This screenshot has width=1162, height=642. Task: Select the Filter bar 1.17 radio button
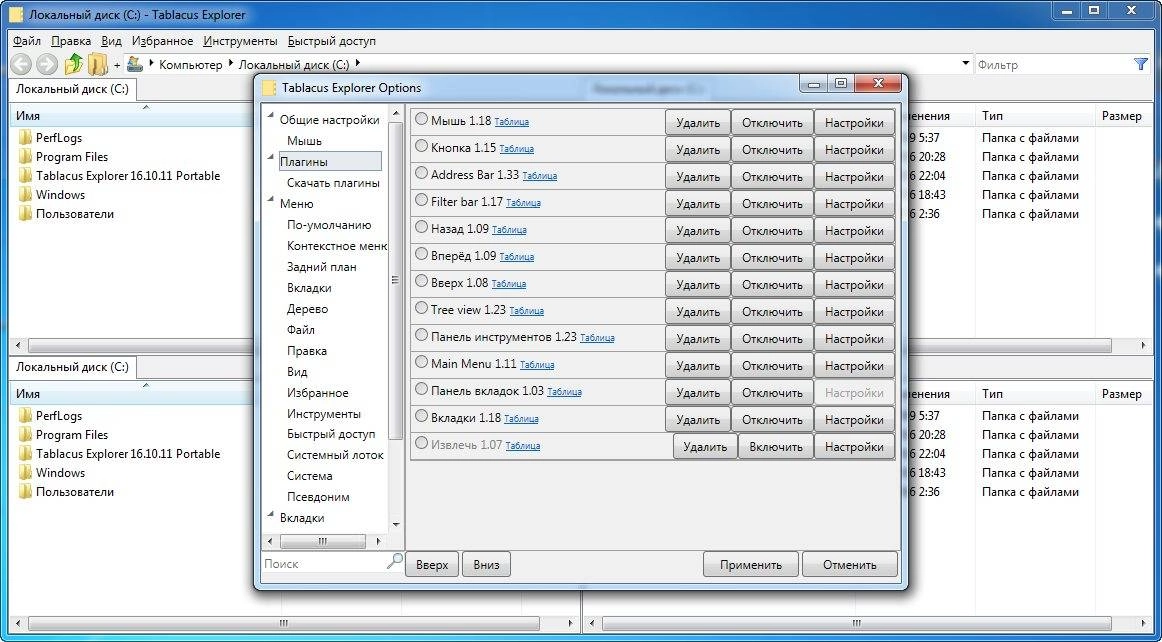tap(422, 199)
